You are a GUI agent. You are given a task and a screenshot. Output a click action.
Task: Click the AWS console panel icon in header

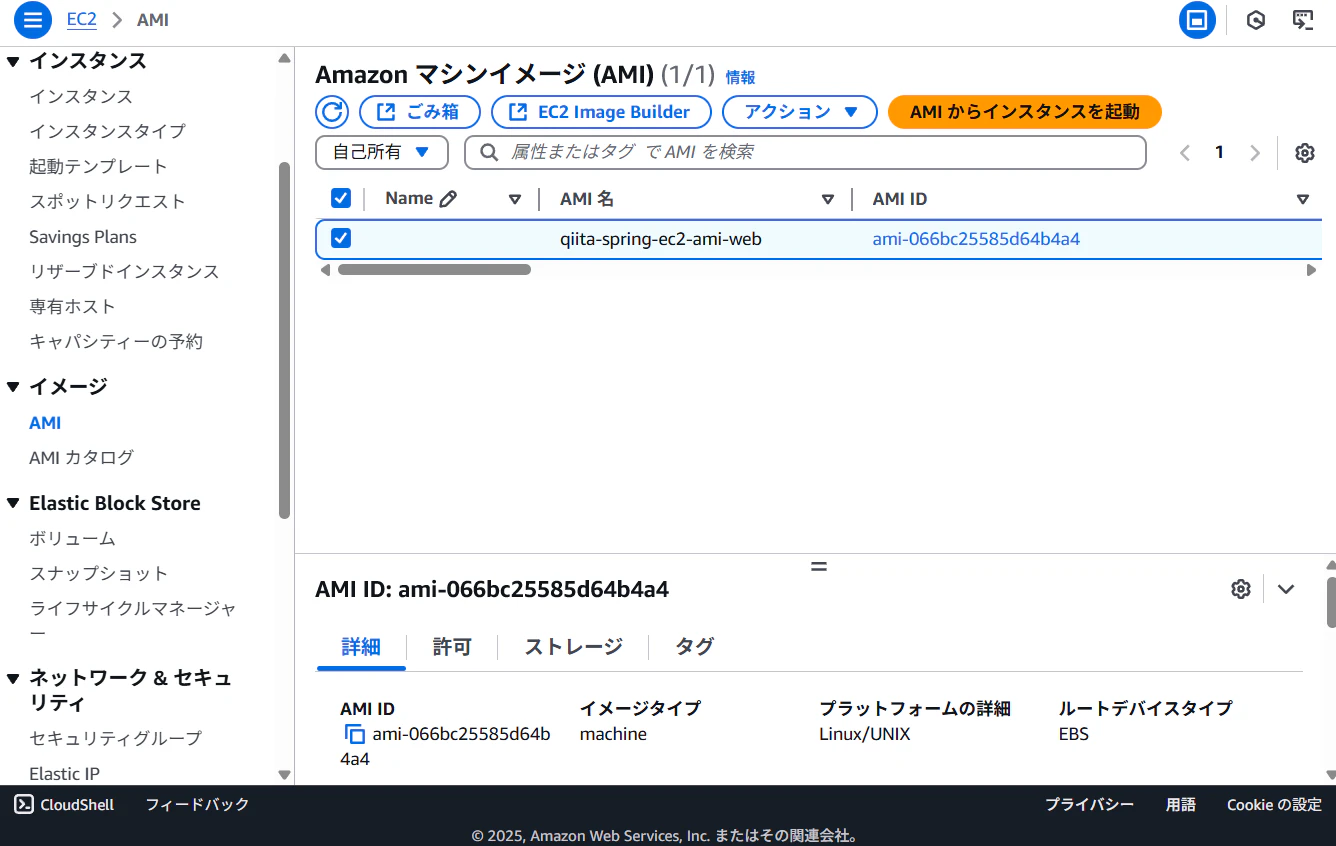[1197, 20]
